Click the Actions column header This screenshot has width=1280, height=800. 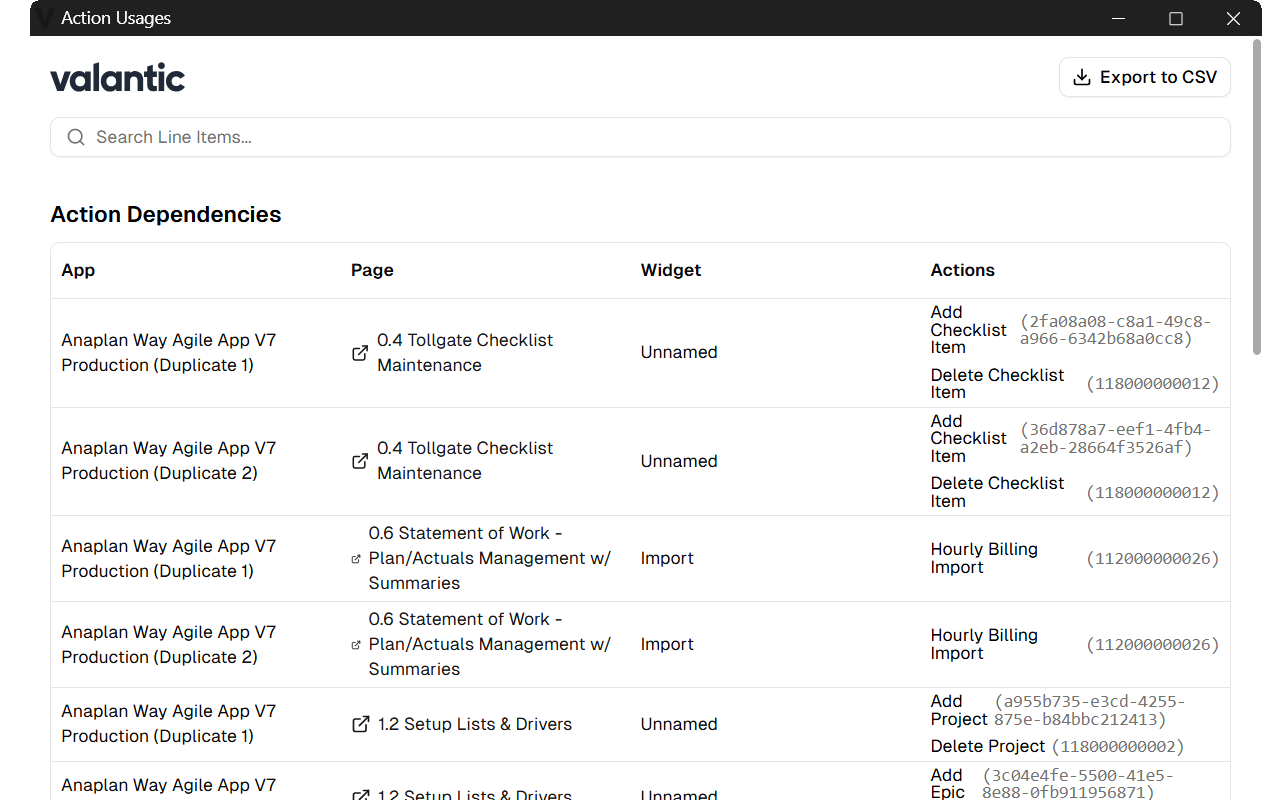point(963,270)
